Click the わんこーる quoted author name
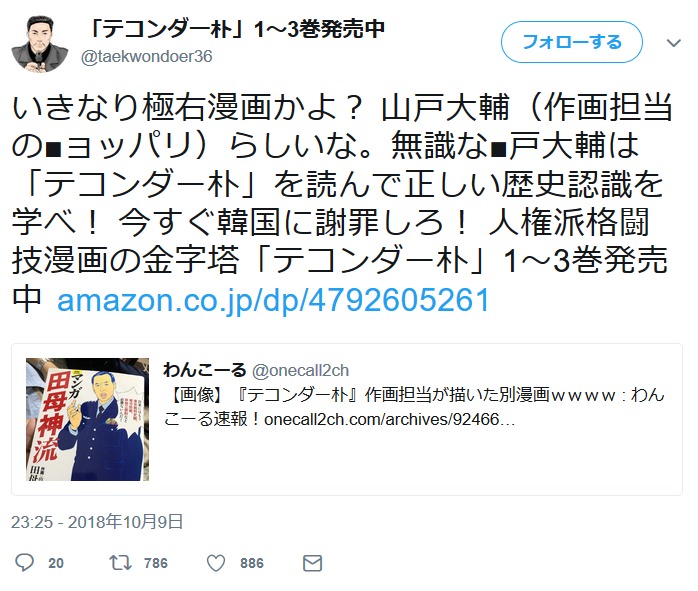This screenshot has width=698, height=591. pyautogui.click(x=204, y=369)
